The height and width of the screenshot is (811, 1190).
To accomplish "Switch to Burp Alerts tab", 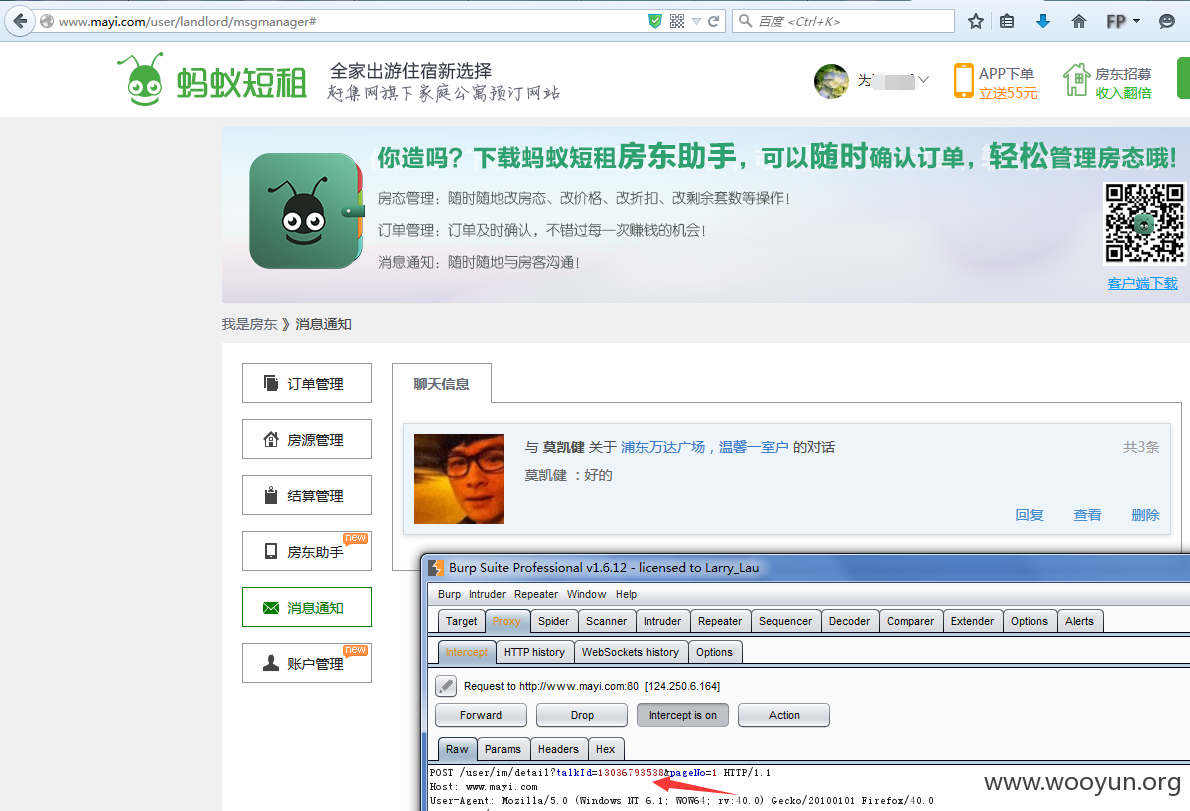I will (x=1079, y=621).
